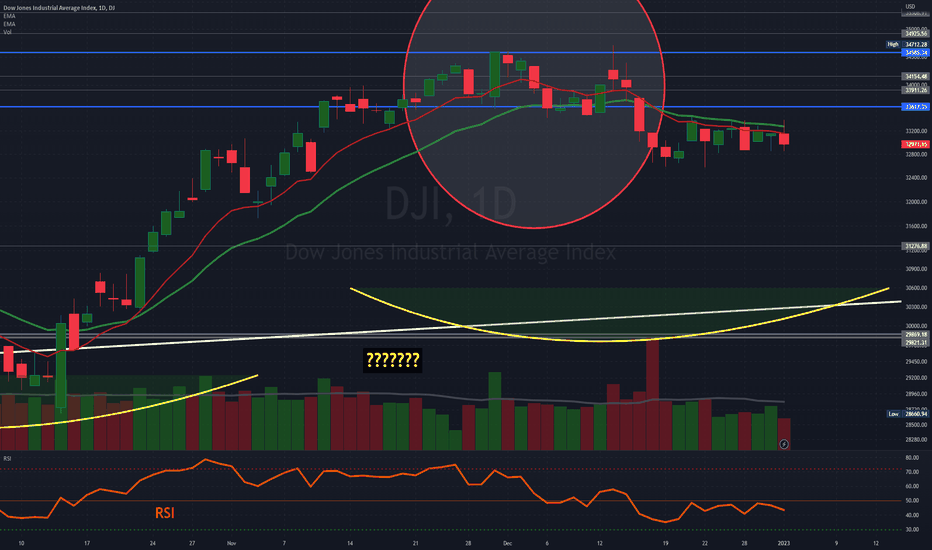Click the 29200.00 price axis tick
This screenshot has height=550, width=932.
pyautogui.click(x=917, y=378)
